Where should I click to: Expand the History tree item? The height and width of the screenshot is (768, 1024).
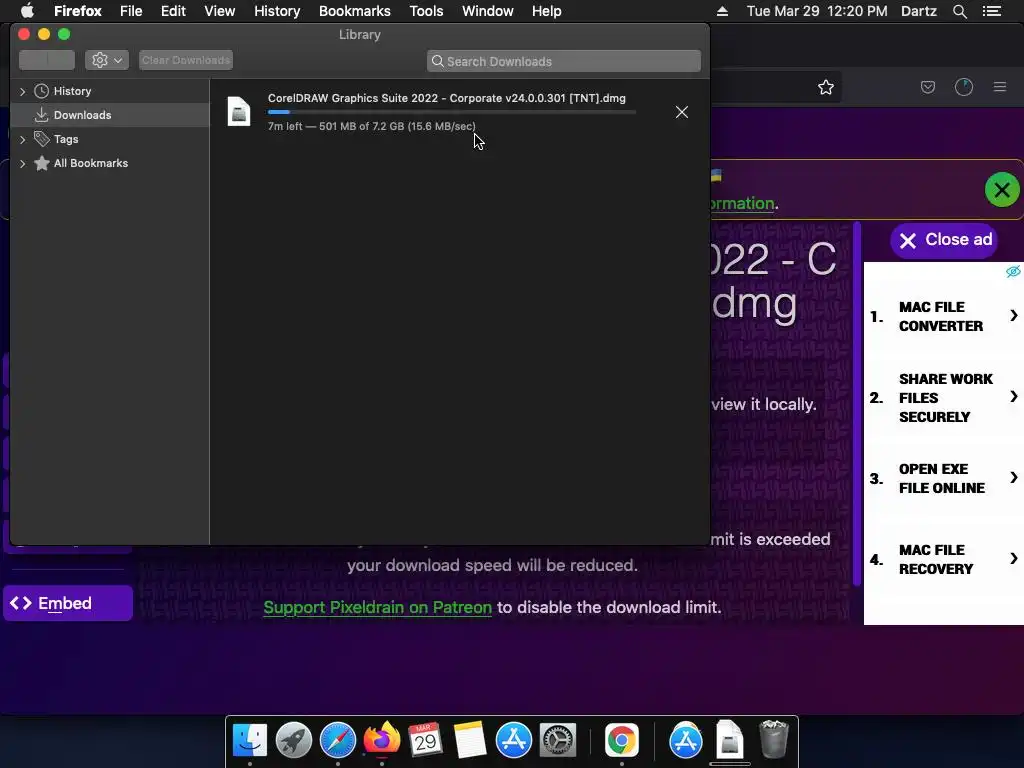pos(23,91)
